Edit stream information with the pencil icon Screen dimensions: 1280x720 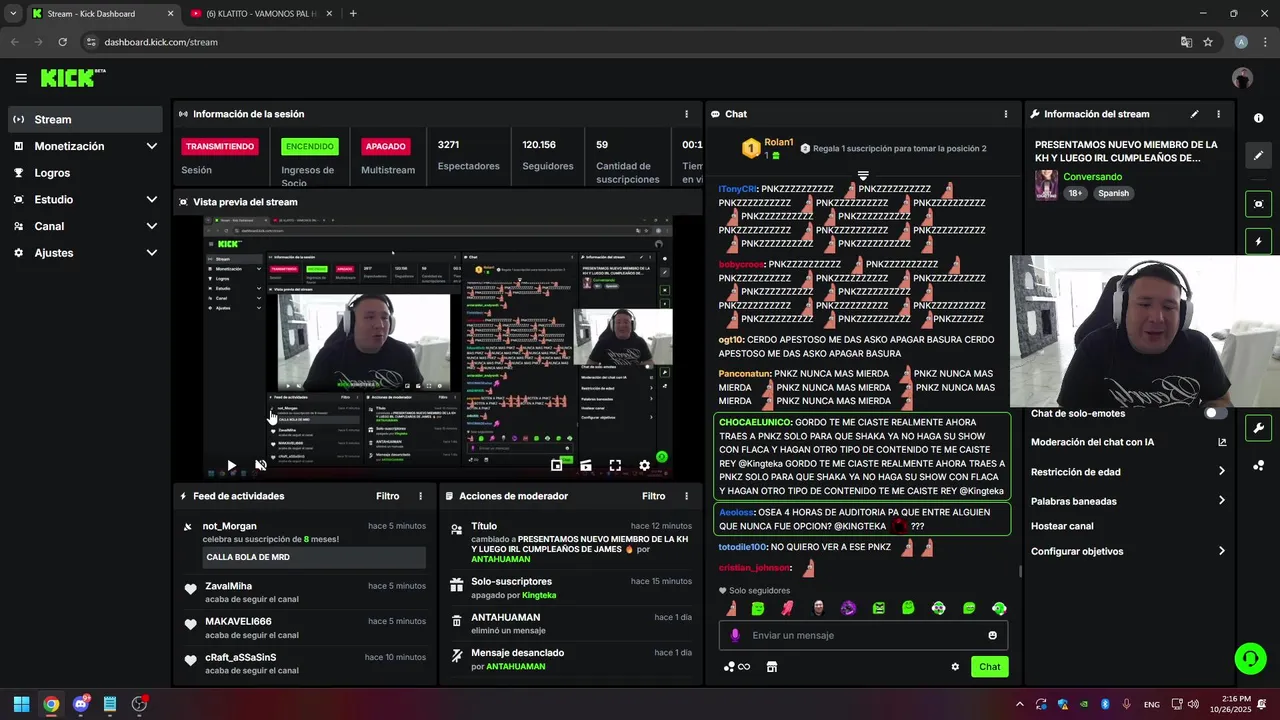[1194, 114]
